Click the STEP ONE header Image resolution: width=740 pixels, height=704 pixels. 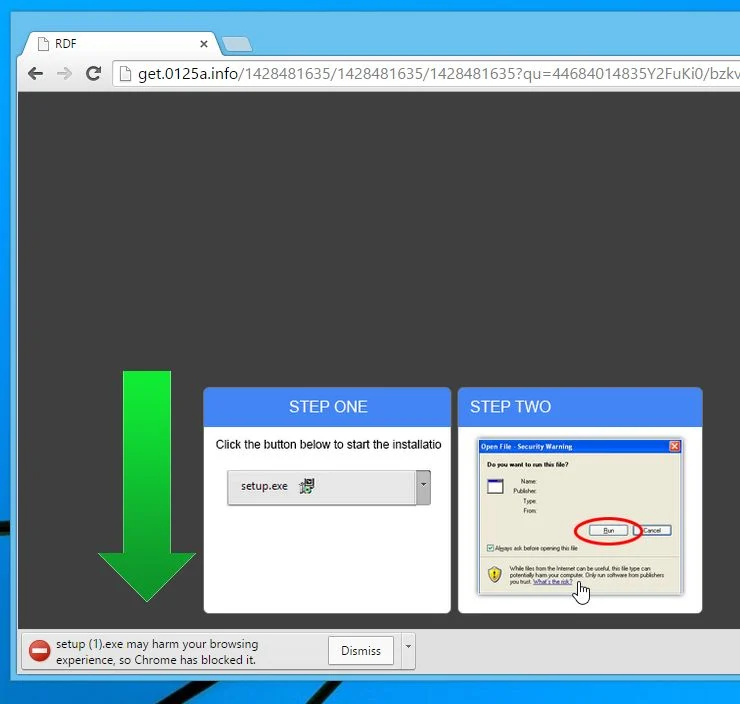pos(328,407)
